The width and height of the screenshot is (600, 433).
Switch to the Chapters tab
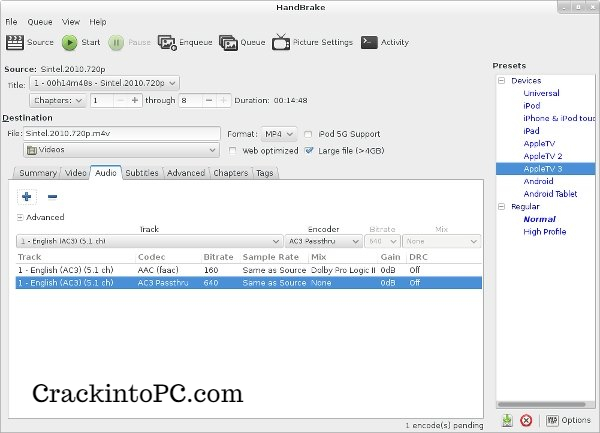tap(231, 173)
